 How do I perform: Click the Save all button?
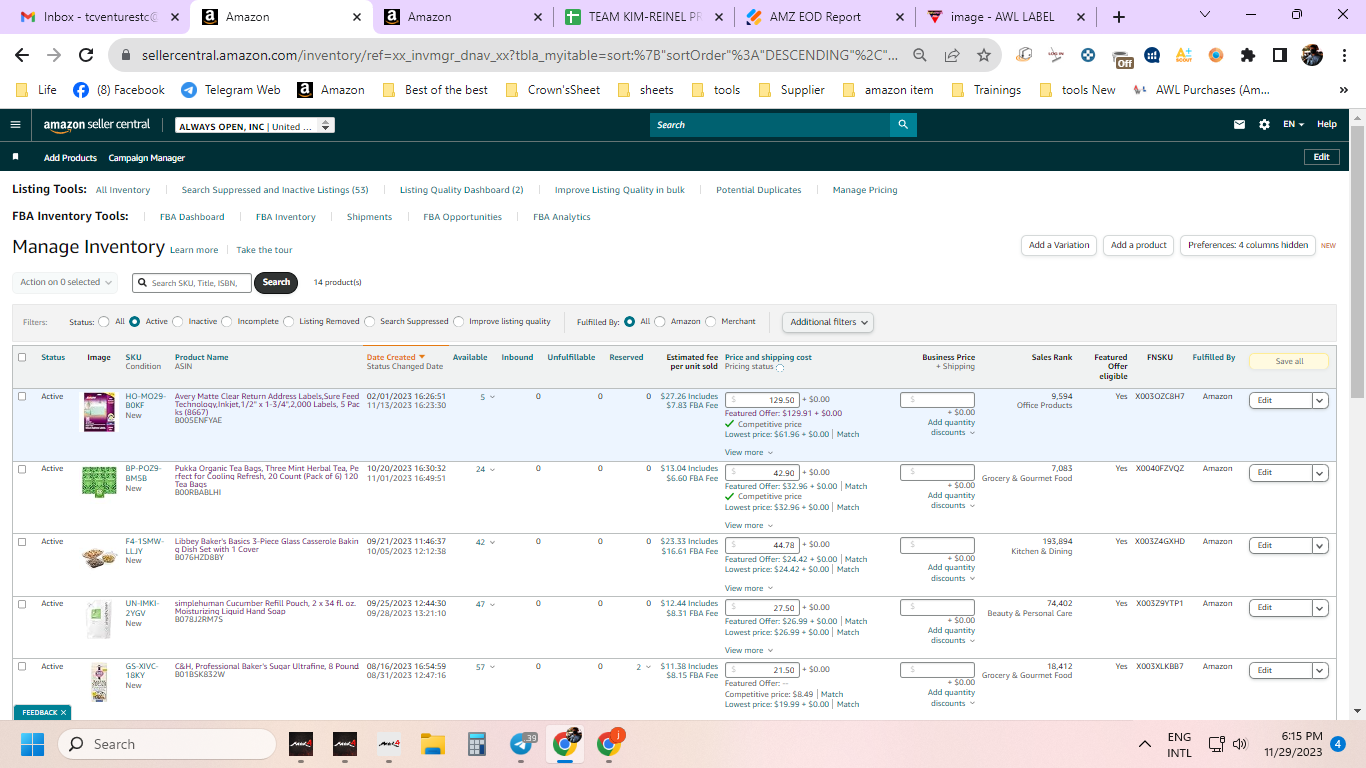click(x=1289, y=361)
